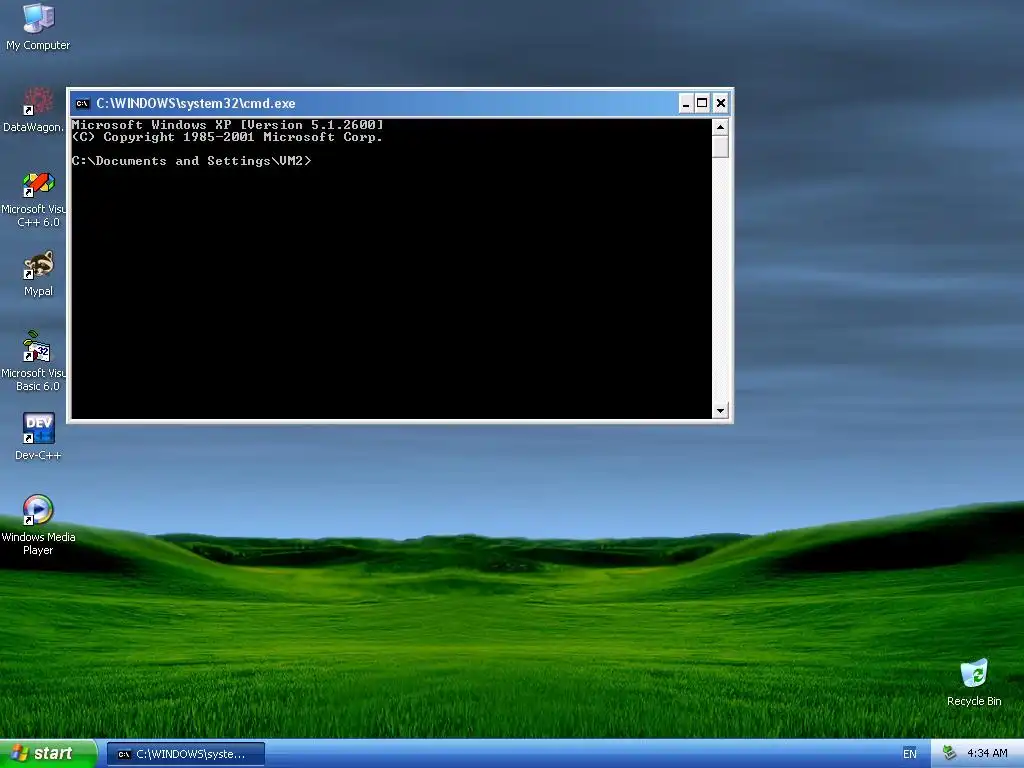1024x768 pixels.
Task: Click the EN language bar indicator
Action: coord(909,754)
